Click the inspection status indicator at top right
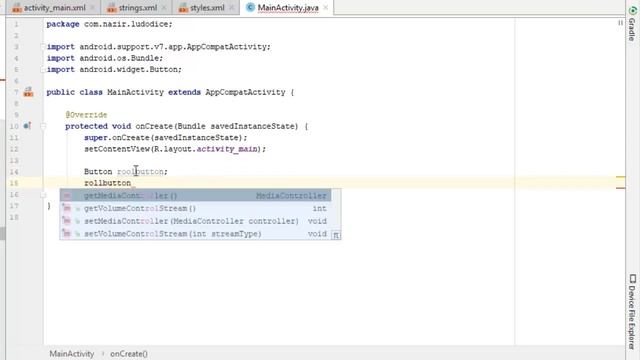The width and height of the screenshot is (640, 360). click(x=620, y=23)
